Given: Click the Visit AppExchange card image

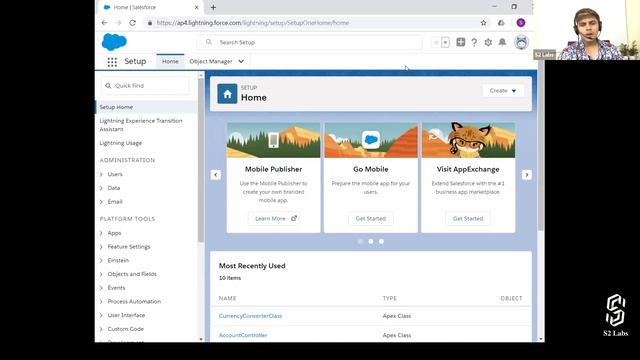Looking at the screenshot, I should (468, 140).
